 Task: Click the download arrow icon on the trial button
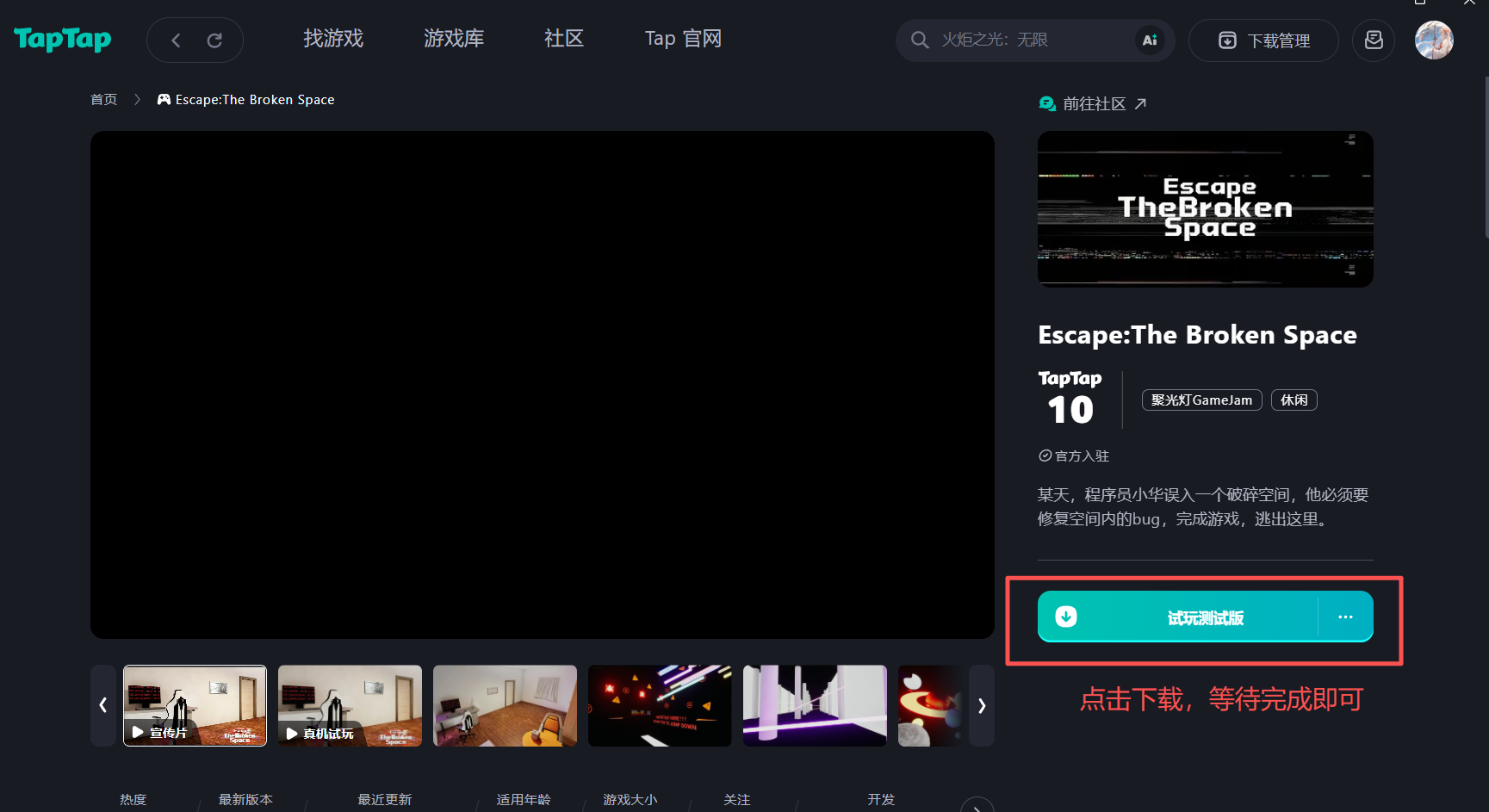click(1066, 617)
